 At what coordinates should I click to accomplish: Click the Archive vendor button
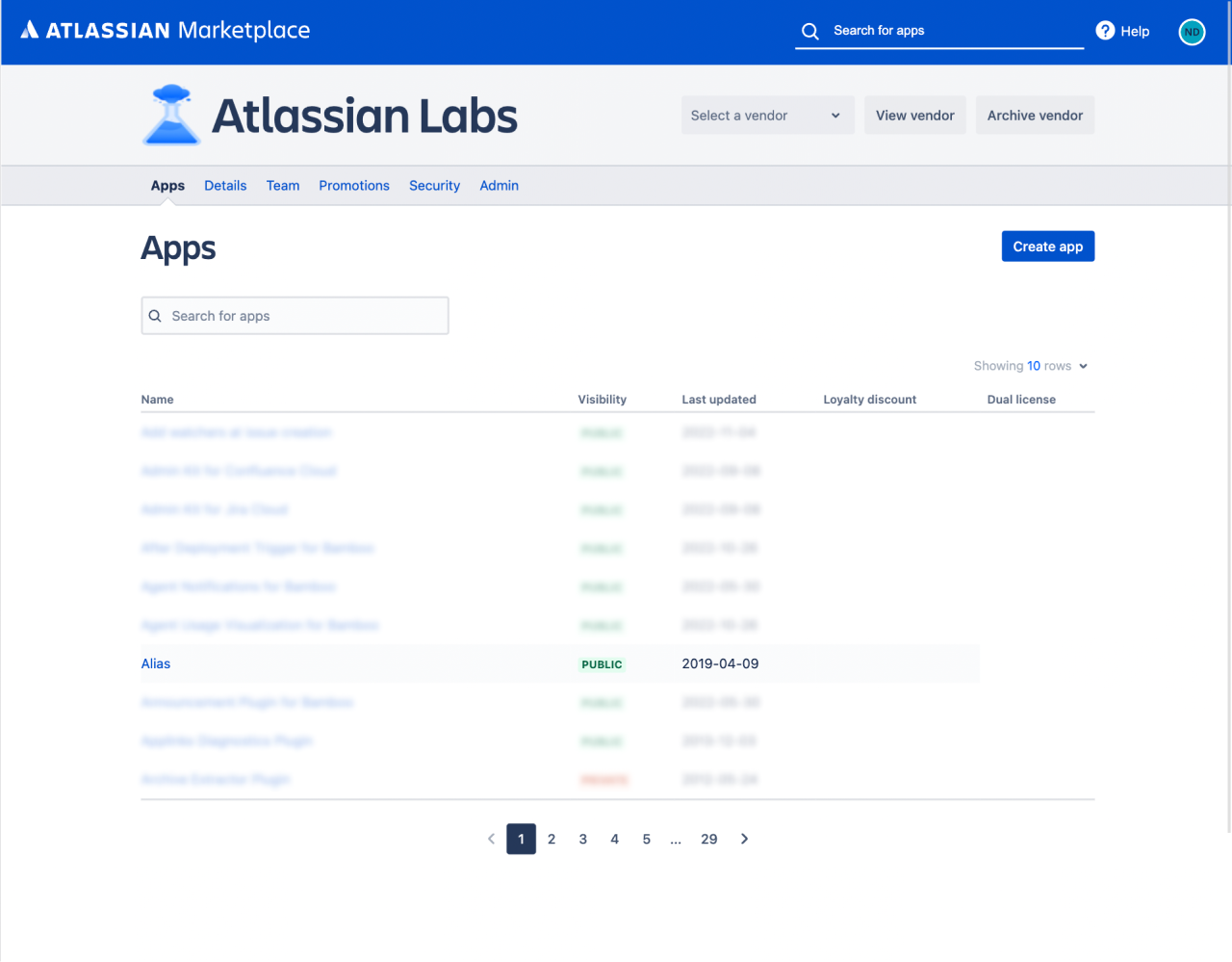(x=1035, y=116)
